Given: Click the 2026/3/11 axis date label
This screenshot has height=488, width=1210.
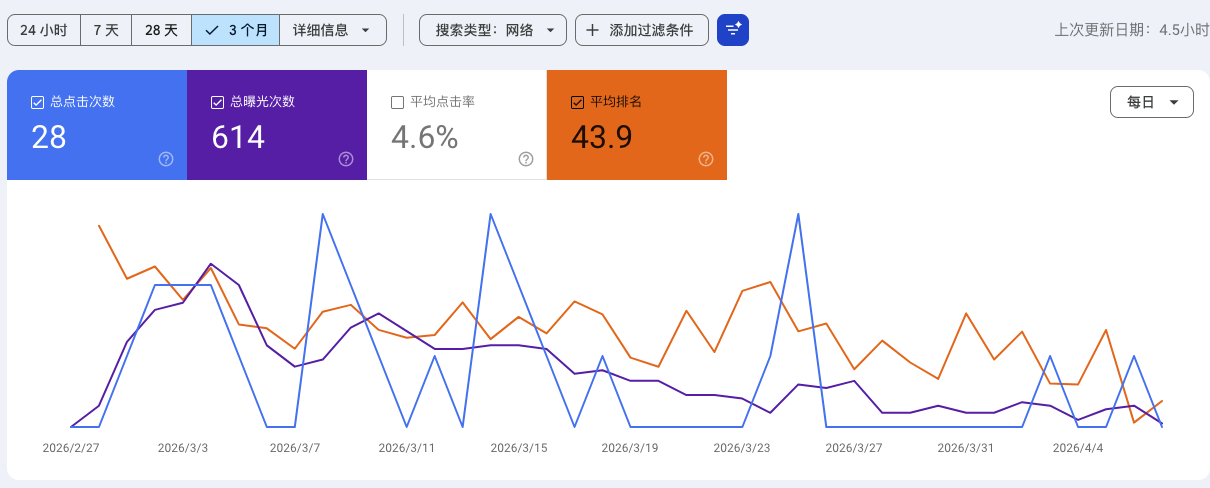Looking at the screenshot, I should (406, 448).
